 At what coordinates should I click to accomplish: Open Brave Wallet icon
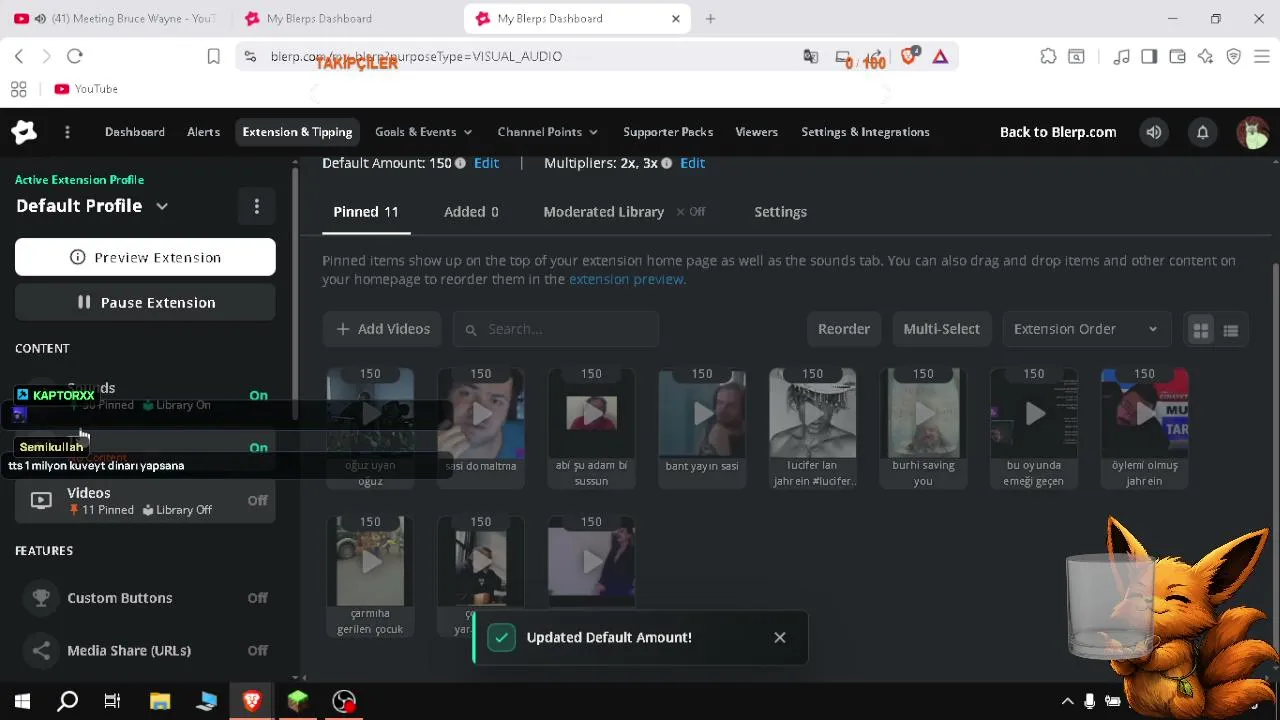(x=1177, y=56)
